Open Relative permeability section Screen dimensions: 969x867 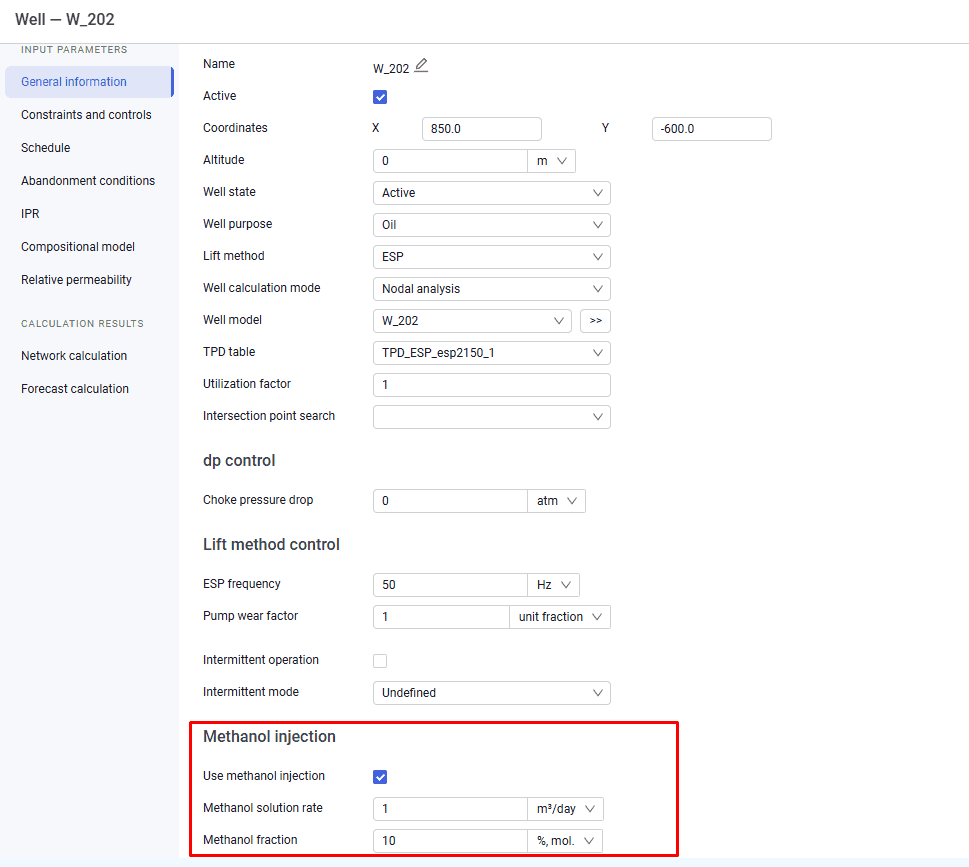tap(76, 280)
